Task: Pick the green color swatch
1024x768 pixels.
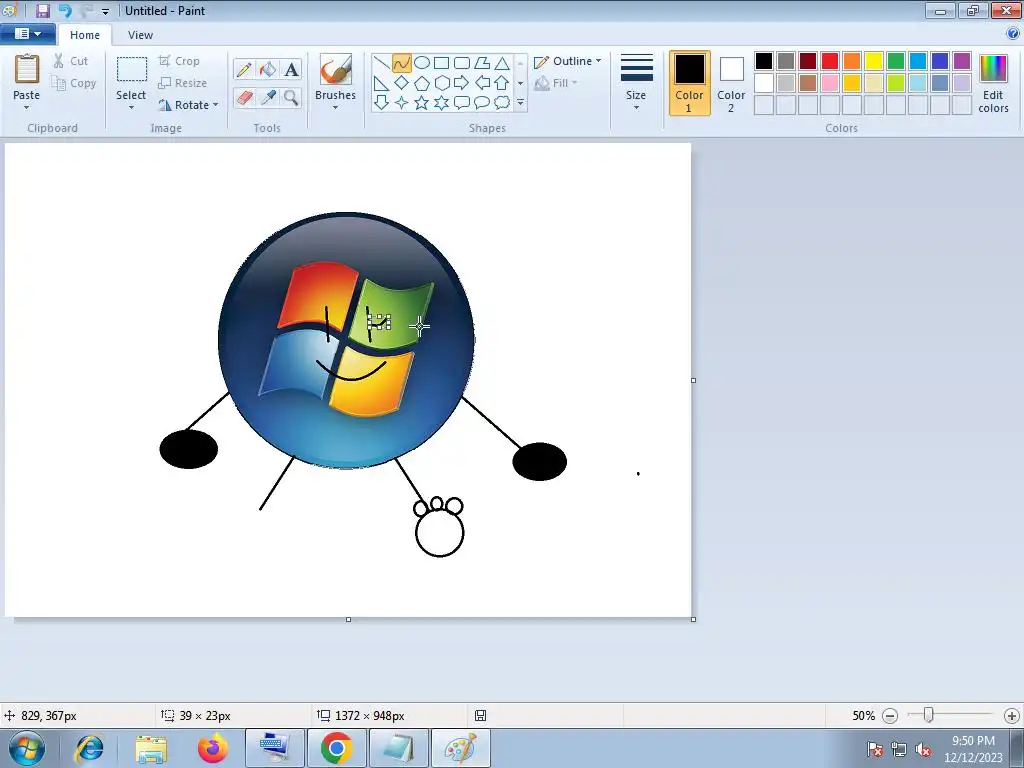Action: pos(896,61)
